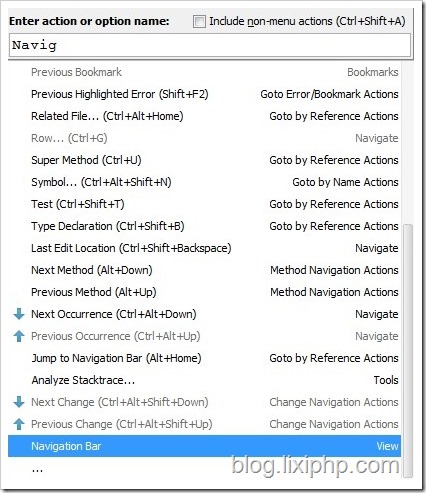Select Previous Highlighted Error (Shift+F2)
Image resolution: width=426 pixels, height=493 pixels.
205,94
